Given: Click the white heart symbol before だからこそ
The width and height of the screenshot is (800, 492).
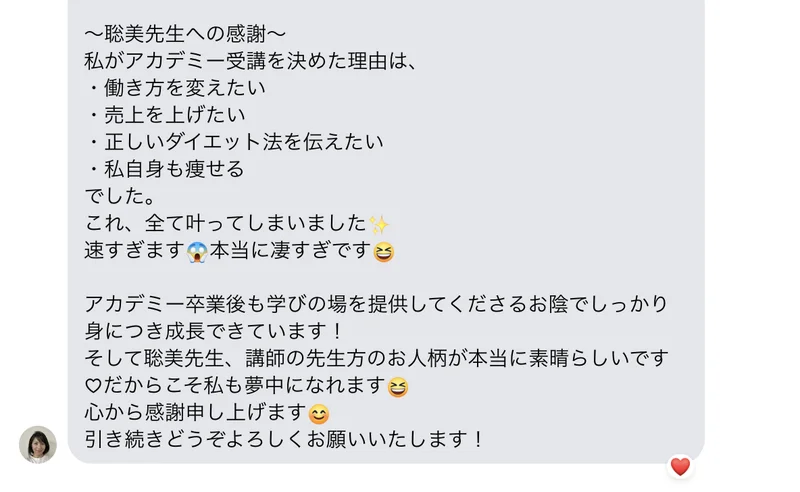Looking at the screenshot, I should coord(93,386).
